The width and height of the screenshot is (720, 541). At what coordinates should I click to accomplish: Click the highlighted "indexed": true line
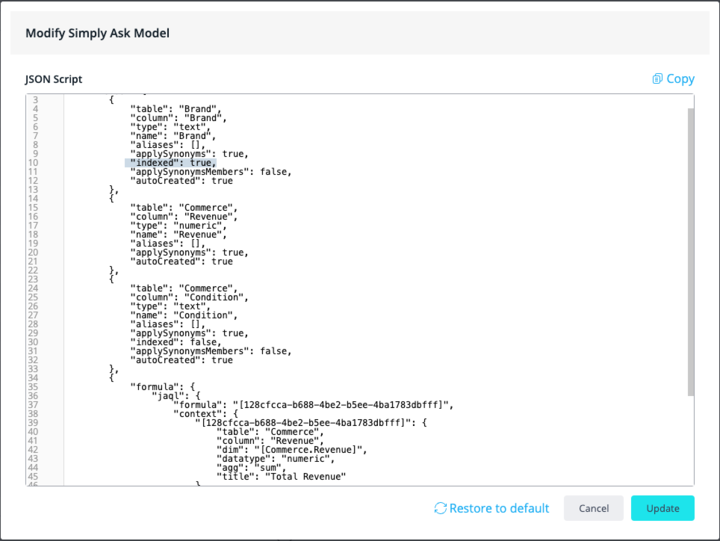171,163
